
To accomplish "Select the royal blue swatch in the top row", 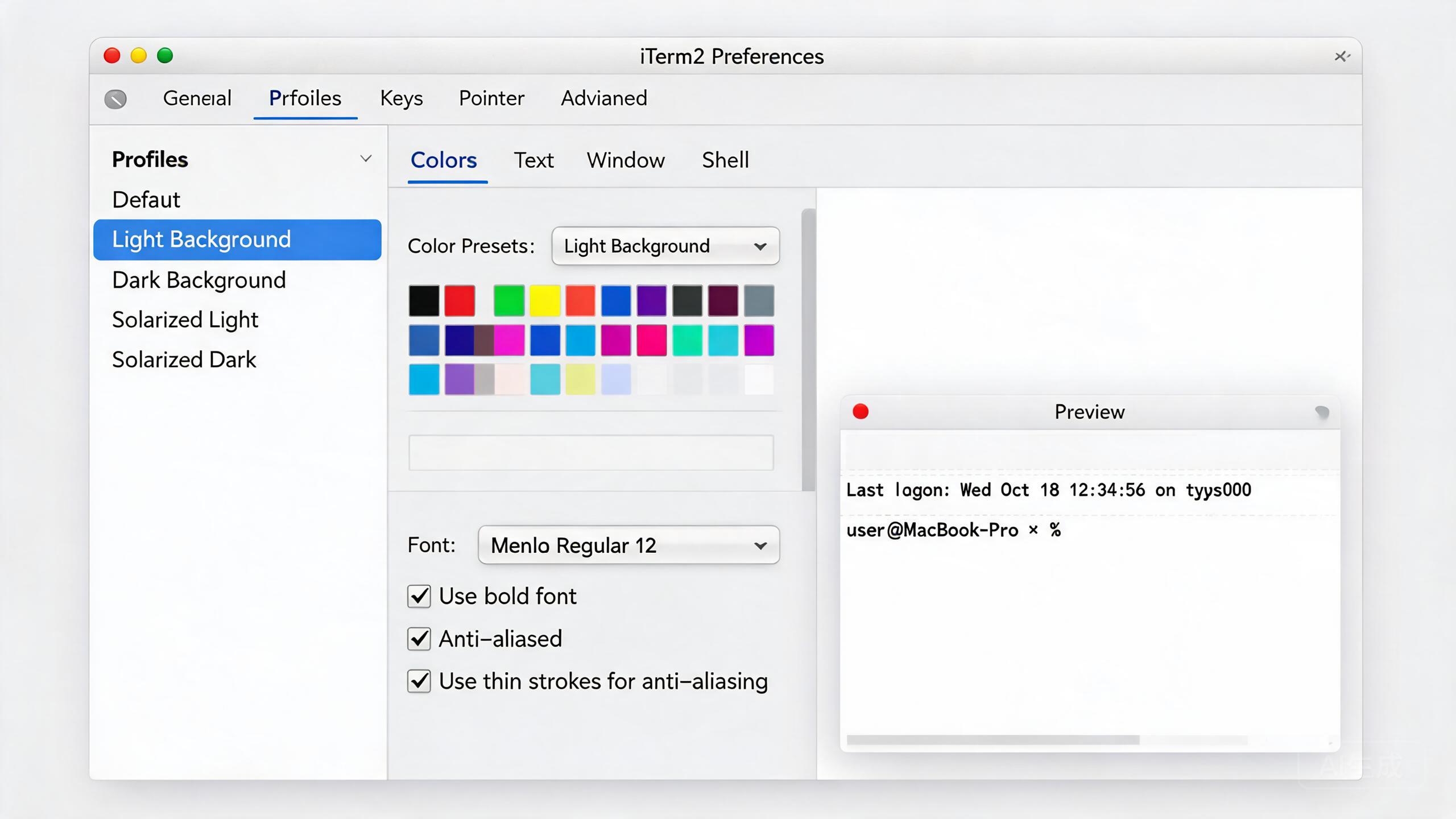I will 616,300.
